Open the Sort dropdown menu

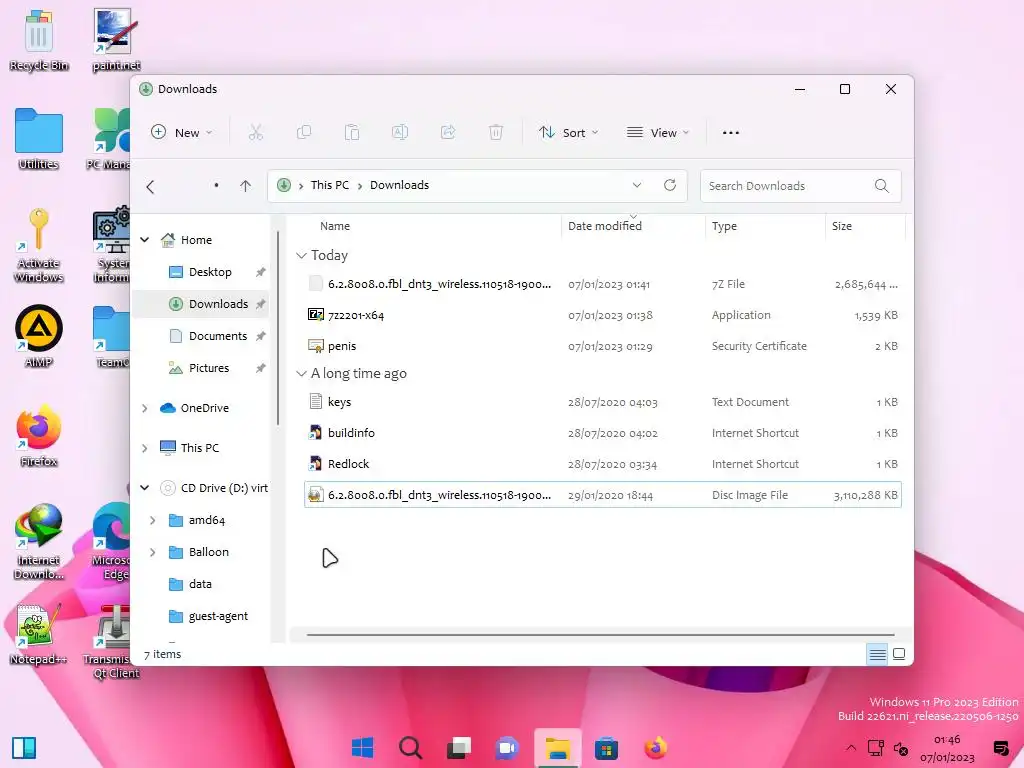tap(568, 133)
